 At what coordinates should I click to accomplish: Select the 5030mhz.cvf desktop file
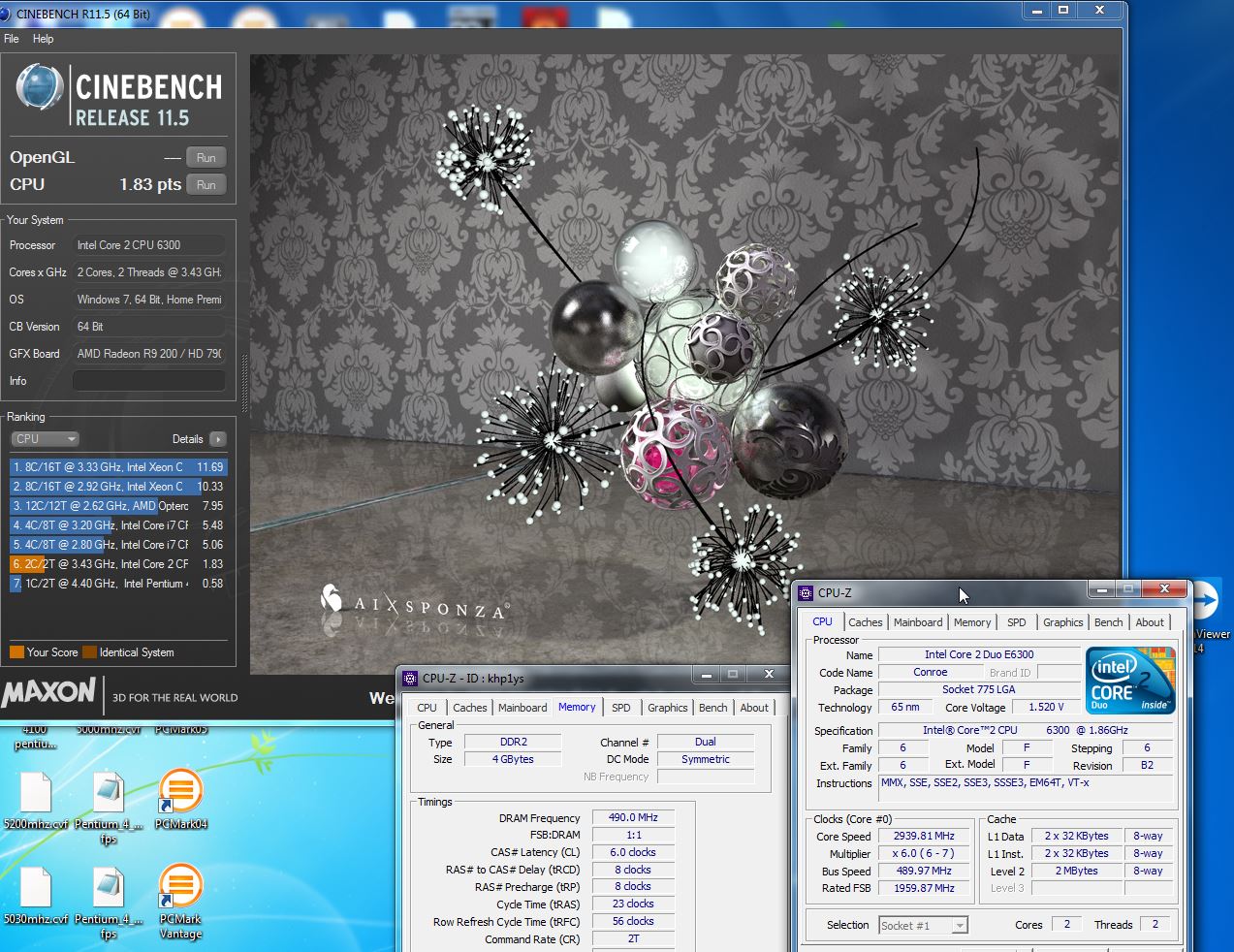(x=36, y=895)
